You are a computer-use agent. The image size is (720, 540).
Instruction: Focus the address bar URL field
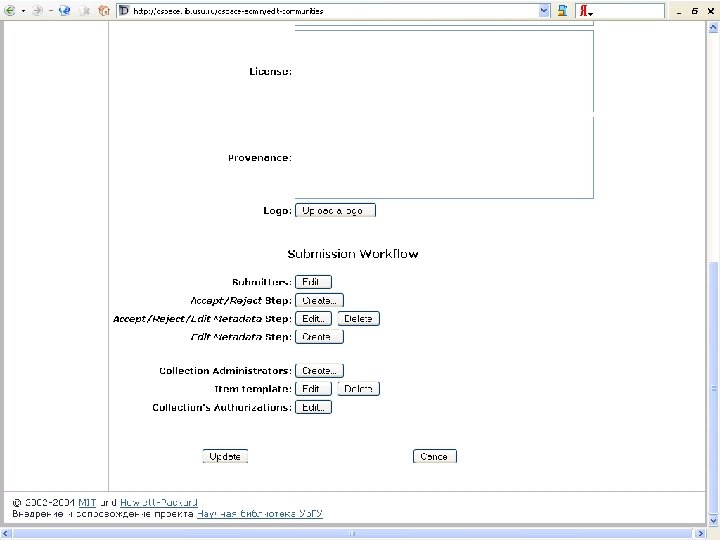pos(335,11)
